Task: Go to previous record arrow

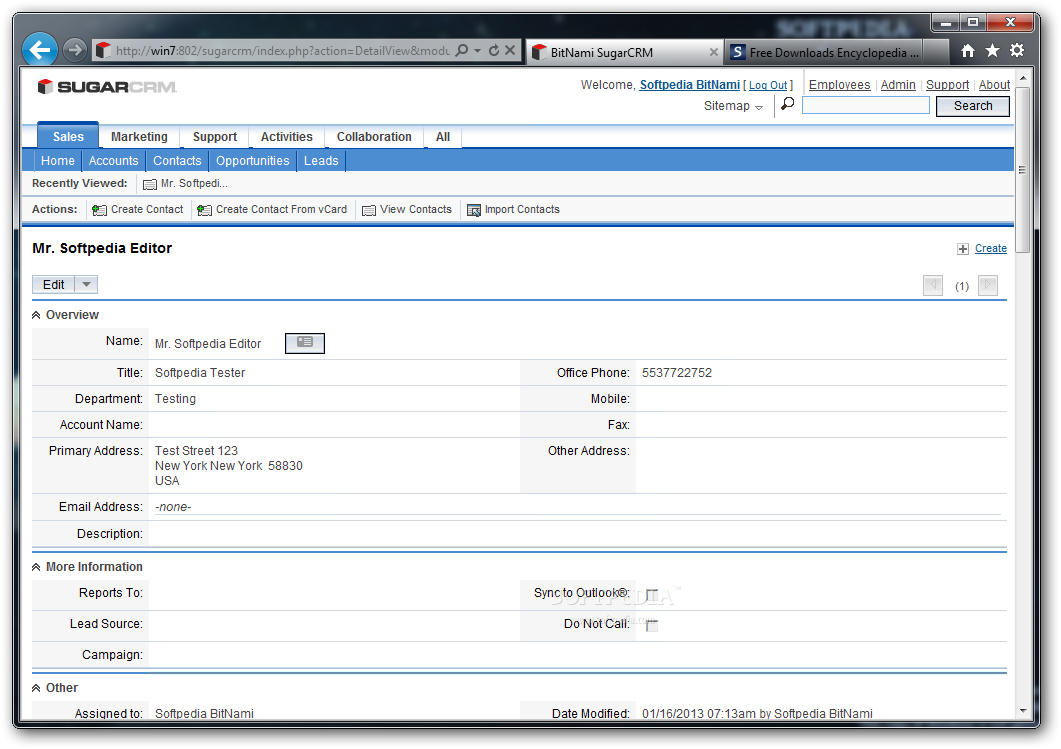Action: [933, 286]
